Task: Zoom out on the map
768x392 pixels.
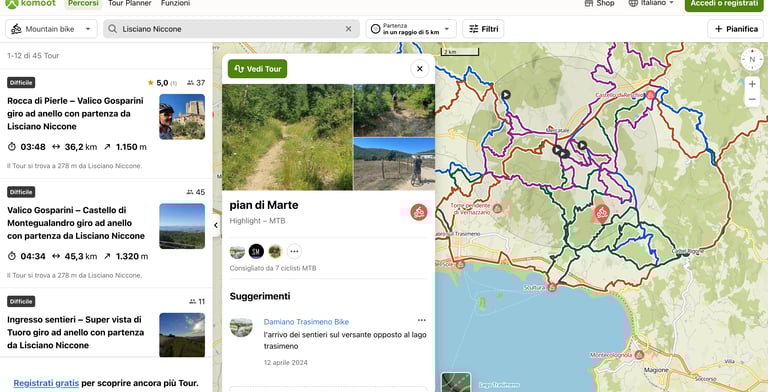Action: 752,99
